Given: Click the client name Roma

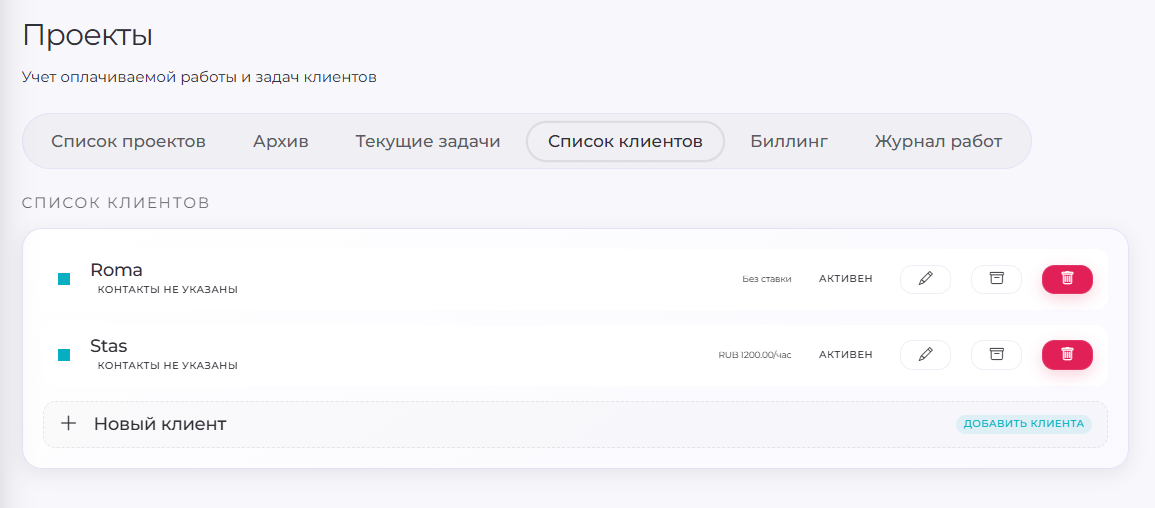Looking at the screenshot, I should click(x=116, y=269).
